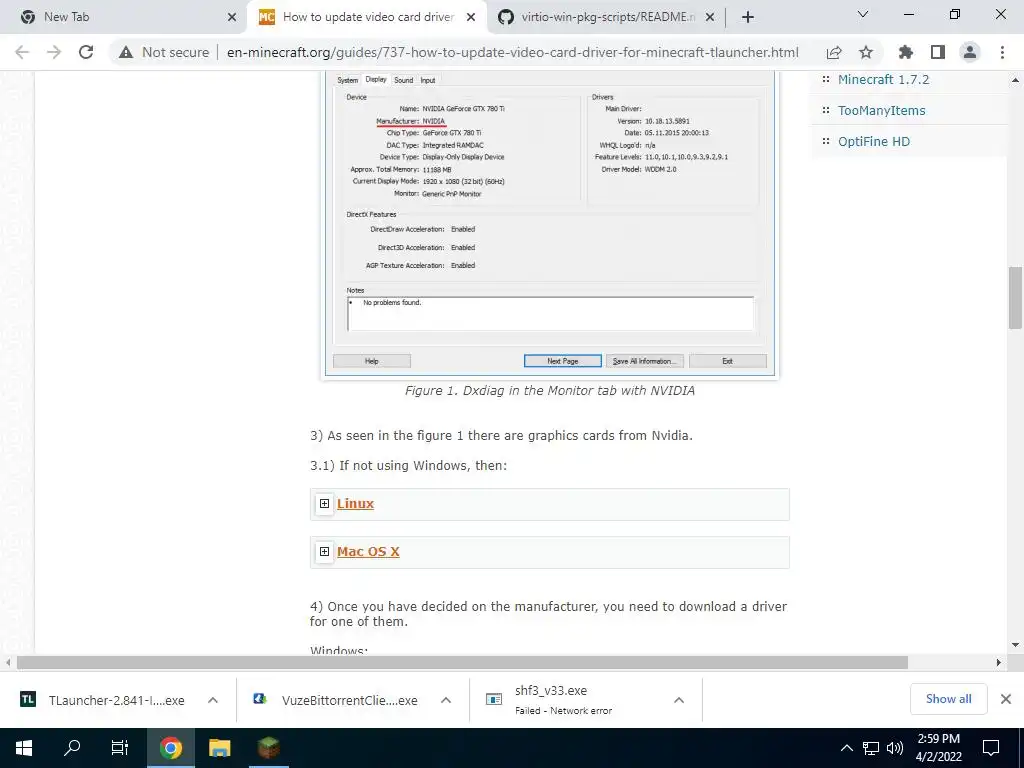Open the notification center icon
1024x768 pixels.
click(x=991, y=748)
